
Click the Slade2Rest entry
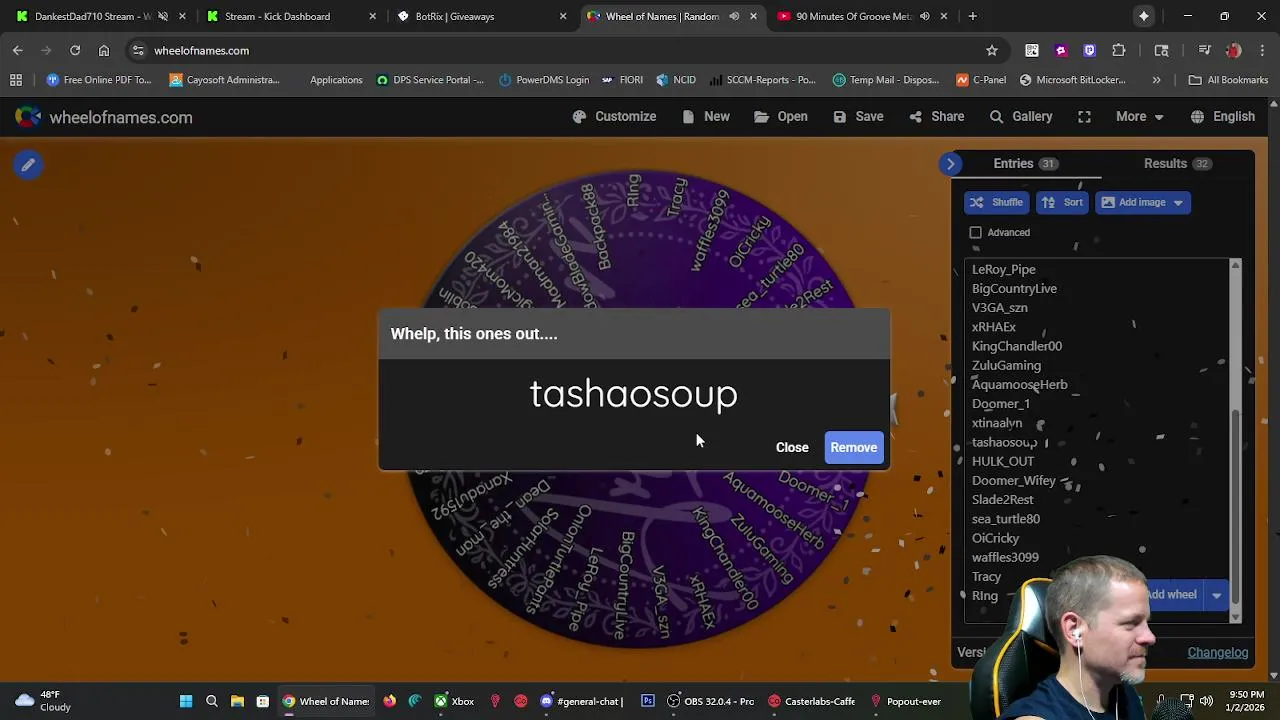click(x=1002, y=499)
